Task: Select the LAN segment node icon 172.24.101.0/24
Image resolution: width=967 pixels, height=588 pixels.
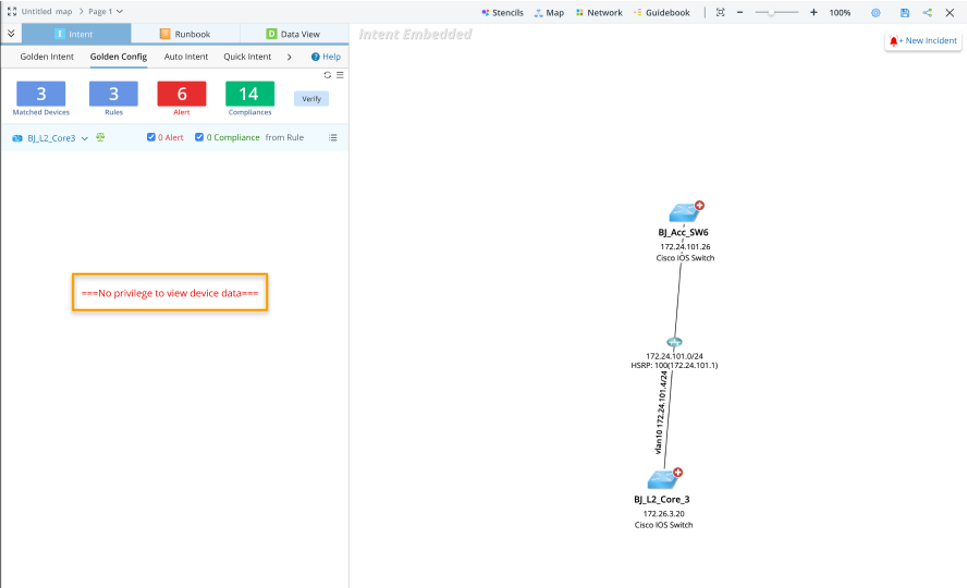Action: coord(674,342)
